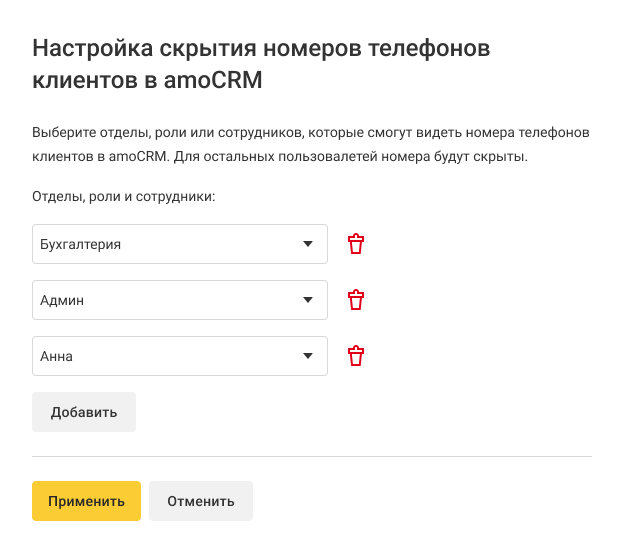The width and height of the screenshot is (624, 553).
Task: Open the Админ dropdown field
Action: (x=180, y=300)
